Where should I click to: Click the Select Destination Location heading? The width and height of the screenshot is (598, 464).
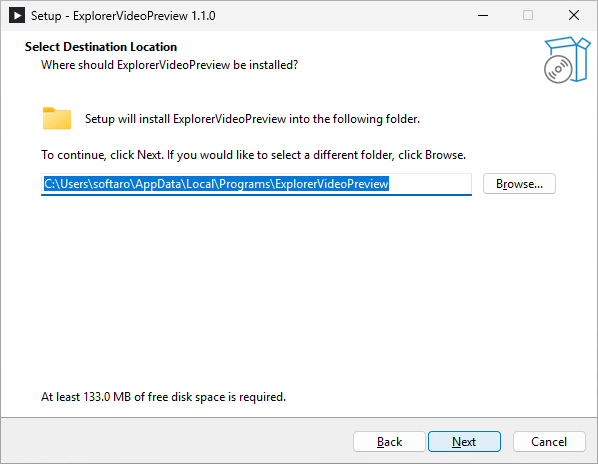coord(101,47)
